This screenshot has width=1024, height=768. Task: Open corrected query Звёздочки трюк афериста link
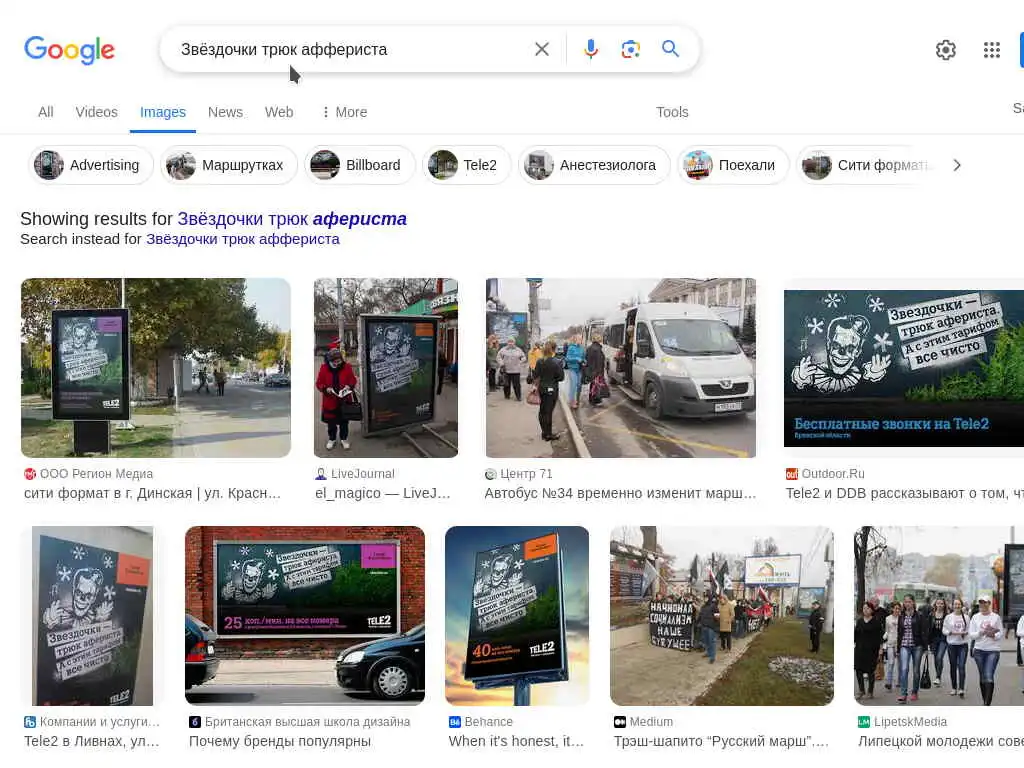tap(292, 219)
